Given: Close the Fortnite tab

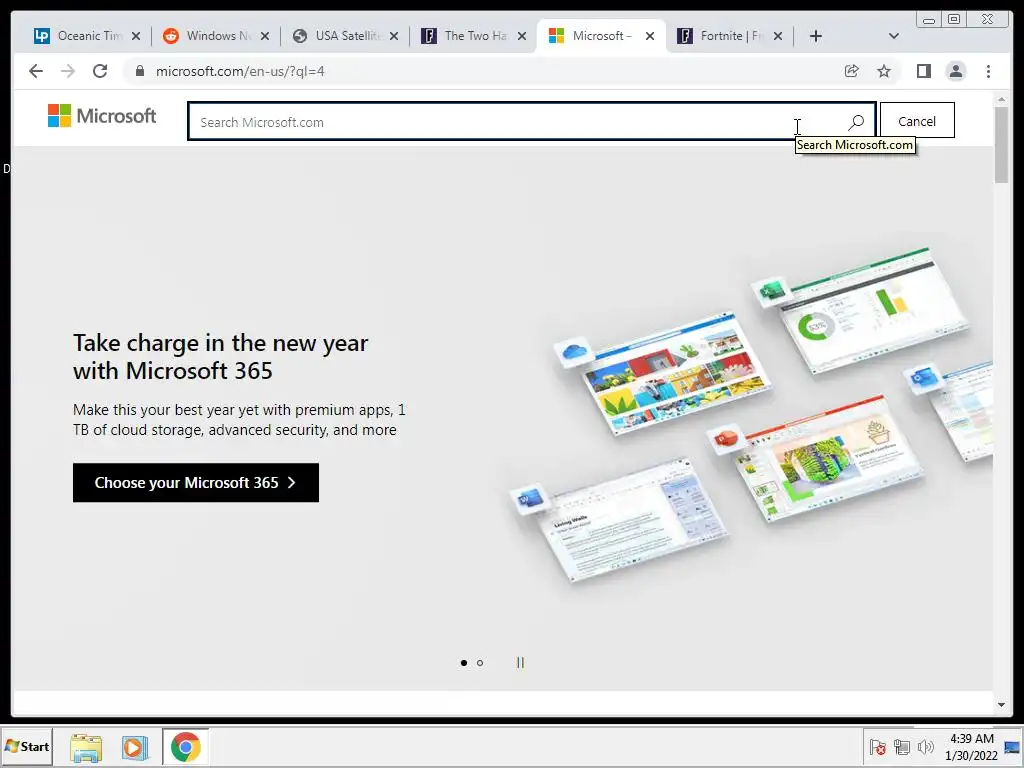Looking at the screenshot, I should pyautogui.click(x=778, y=36).
